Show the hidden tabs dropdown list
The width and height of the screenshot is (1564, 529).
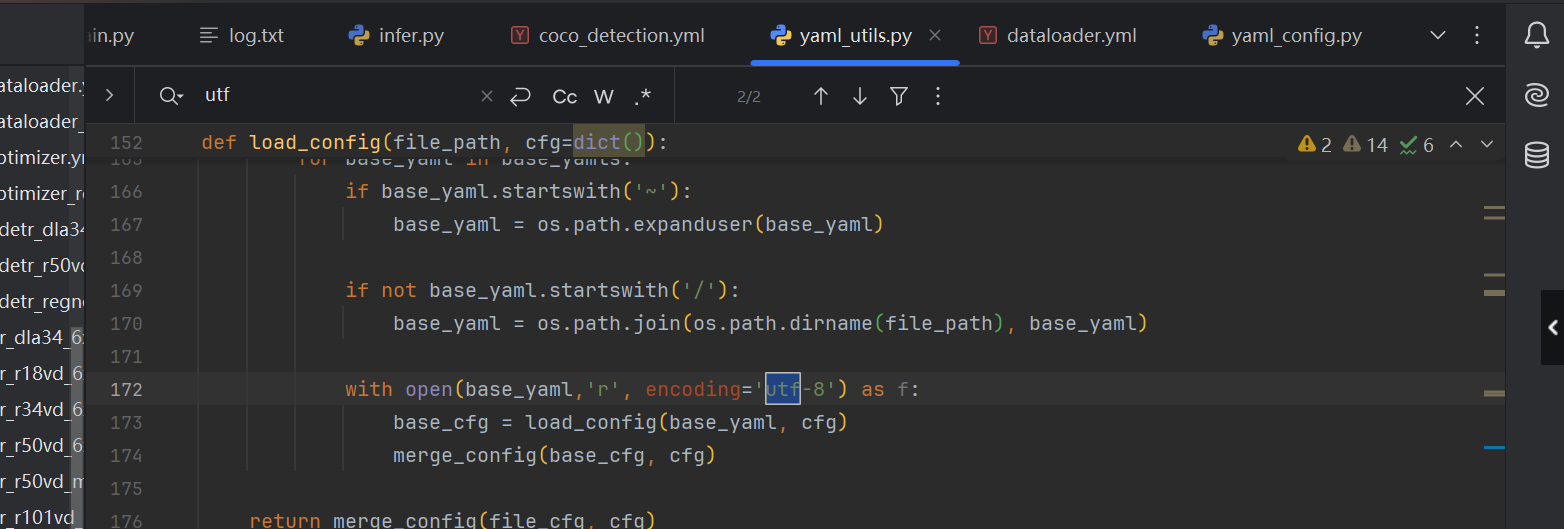1438,35
